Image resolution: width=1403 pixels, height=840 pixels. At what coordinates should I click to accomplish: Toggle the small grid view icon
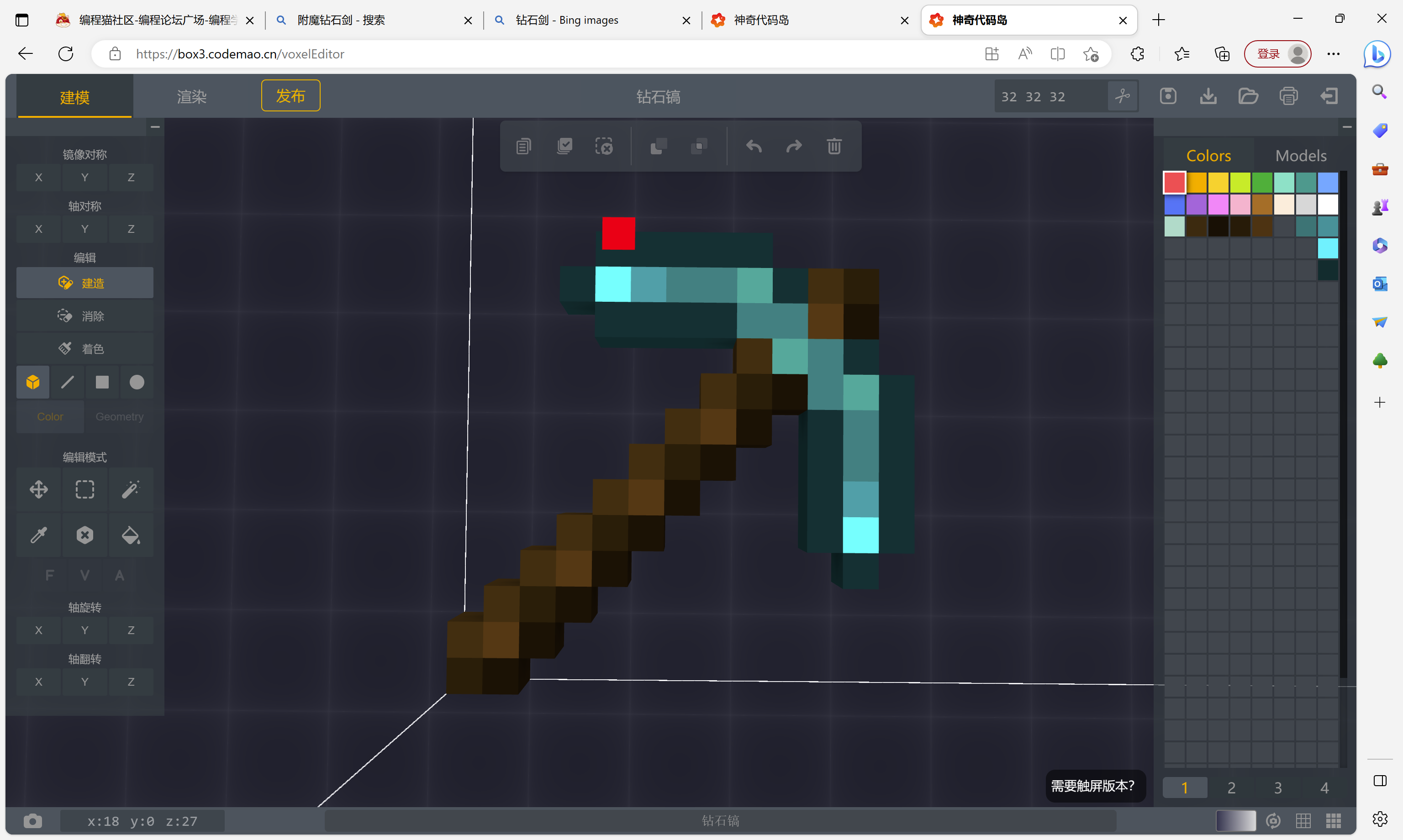[1303, 821]
